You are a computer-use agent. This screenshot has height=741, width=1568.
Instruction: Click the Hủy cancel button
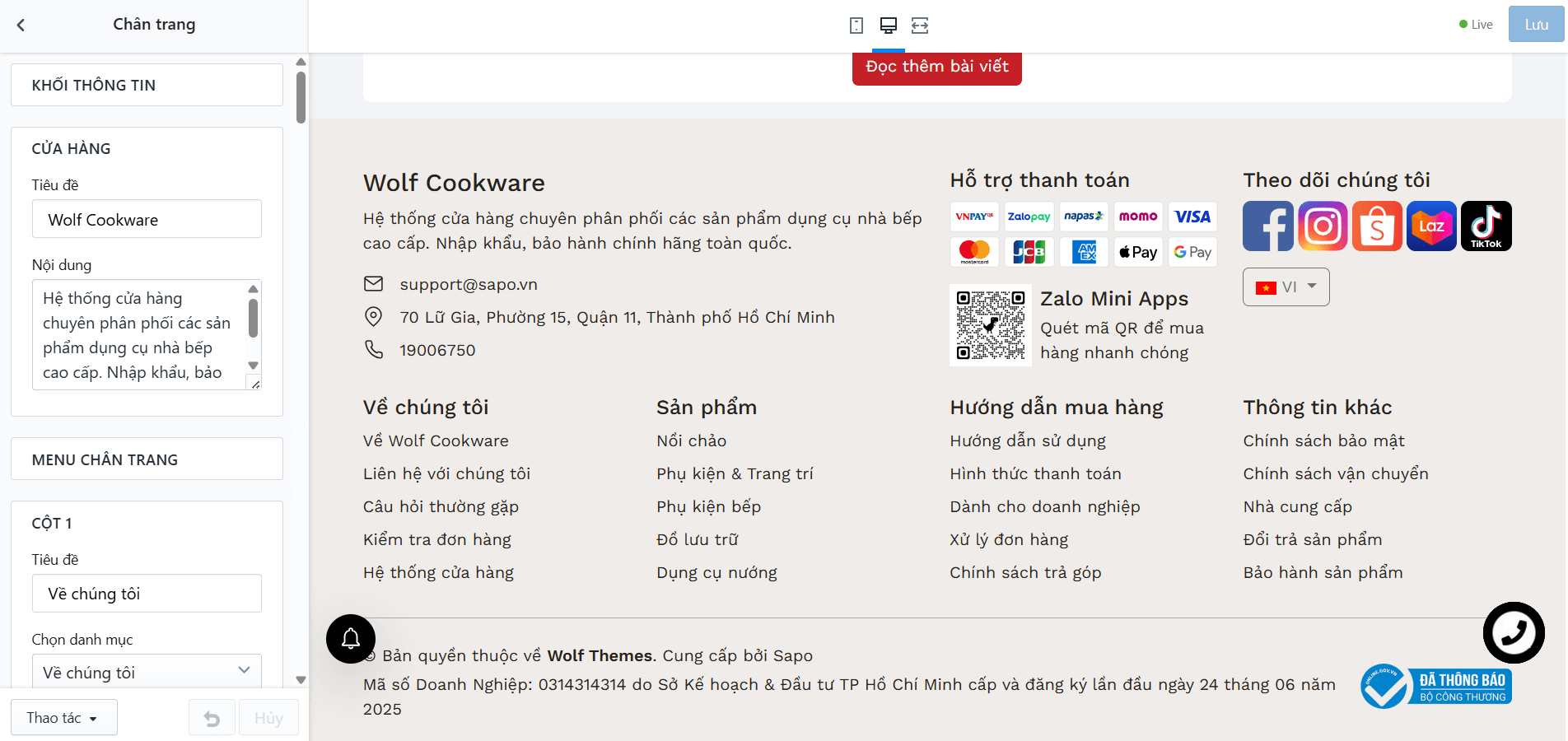click(268, 718)
